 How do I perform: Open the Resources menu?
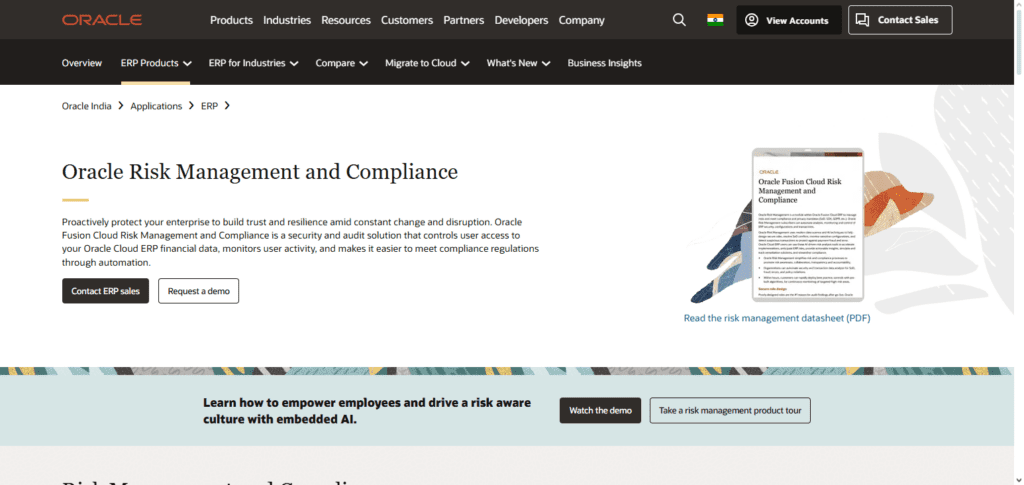point(345,20)
